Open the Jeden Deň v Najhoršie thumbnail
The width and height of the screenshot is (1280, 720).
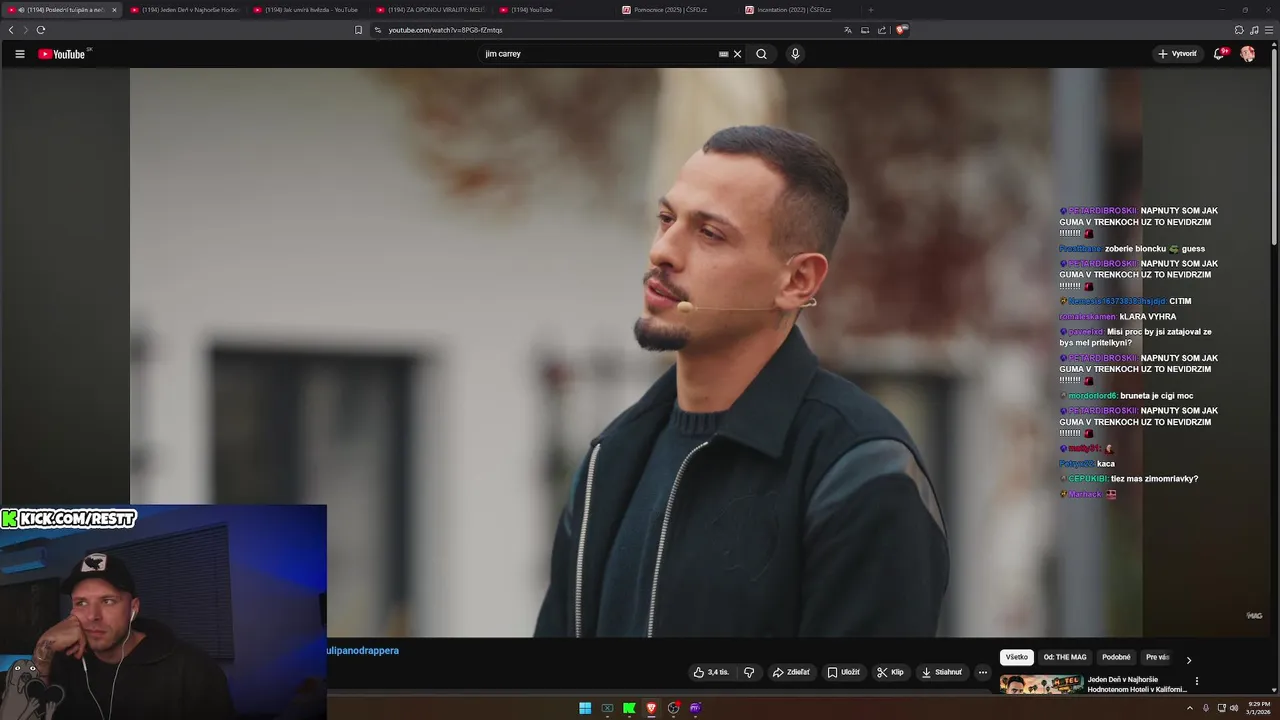pos(1041,684)
